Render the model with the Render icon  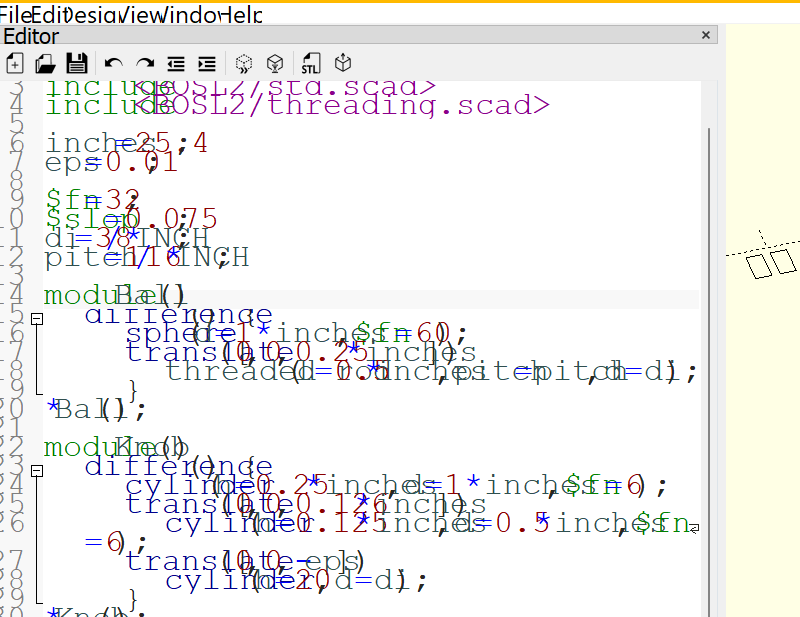click(x=274, y=64)
